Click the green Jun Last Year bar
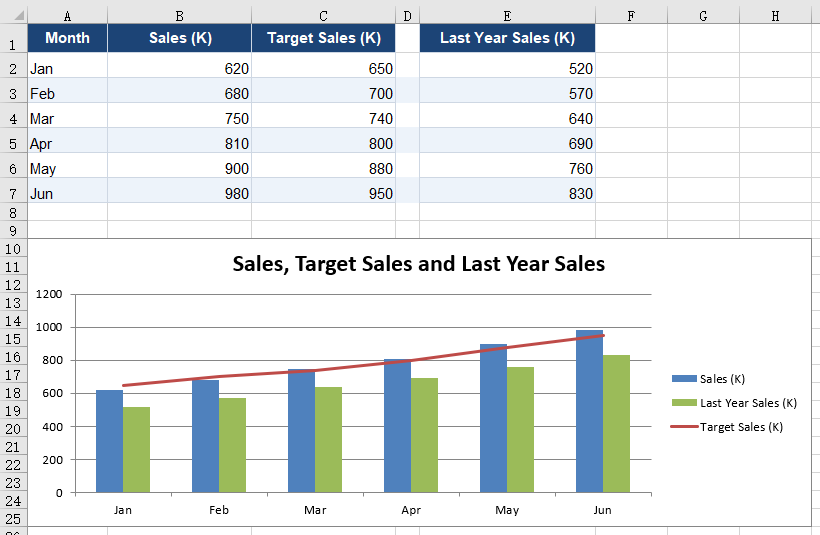The image size is (820, 535). (617, 424)
